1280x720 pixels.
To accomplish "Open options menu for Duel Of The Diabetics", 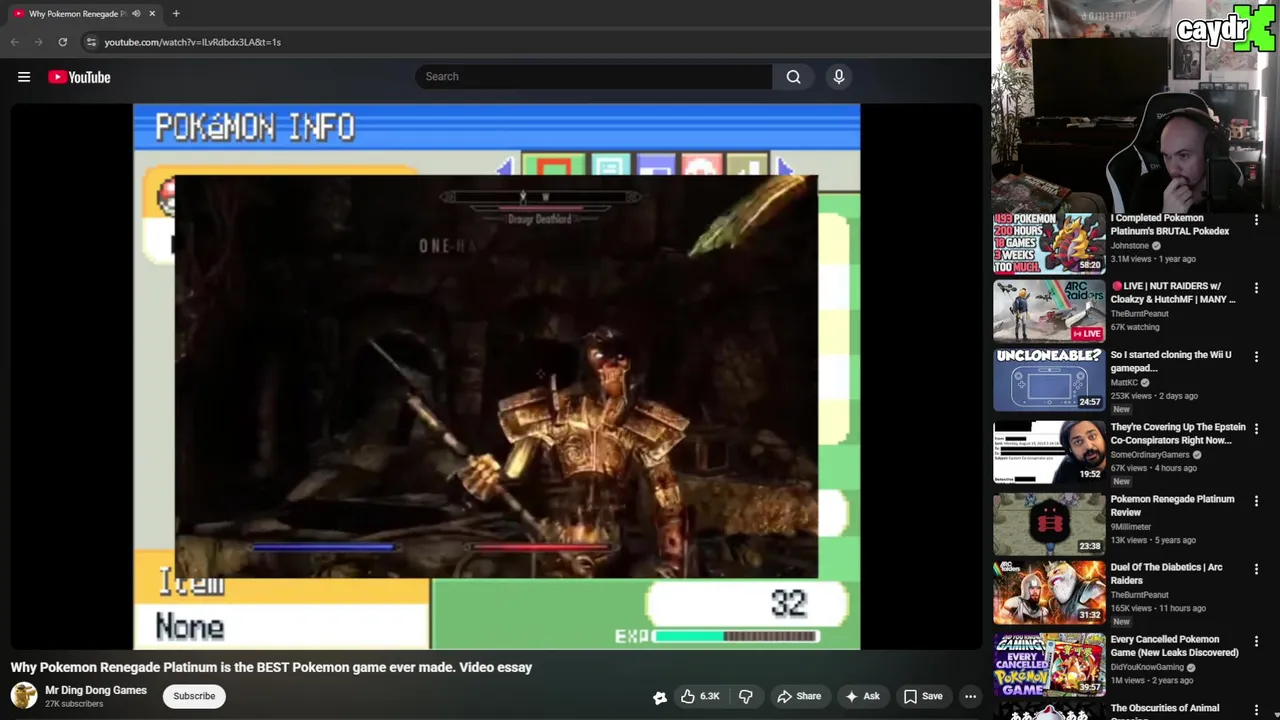I will (1256, 569).
